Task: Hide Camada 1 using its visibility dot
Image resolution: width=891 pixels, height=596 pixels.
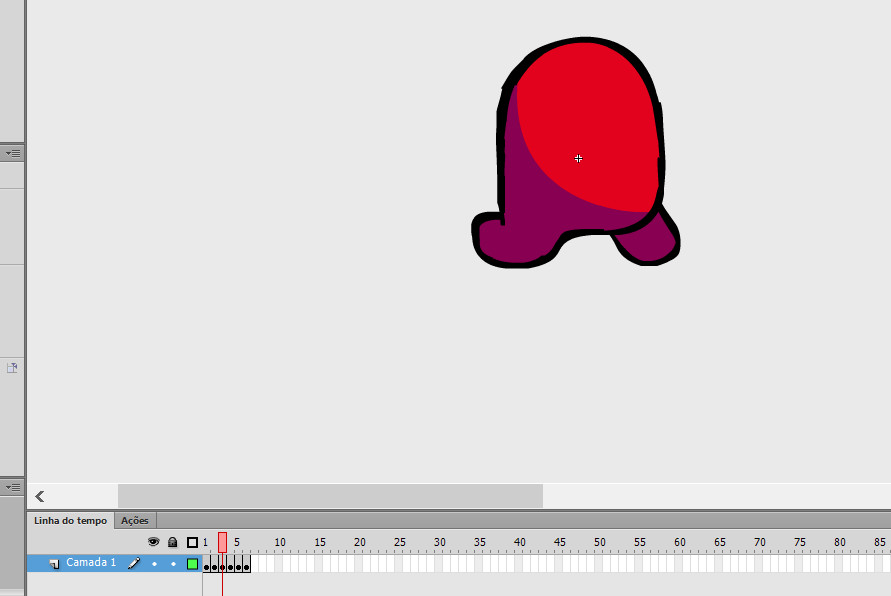Action: (154, 563)
